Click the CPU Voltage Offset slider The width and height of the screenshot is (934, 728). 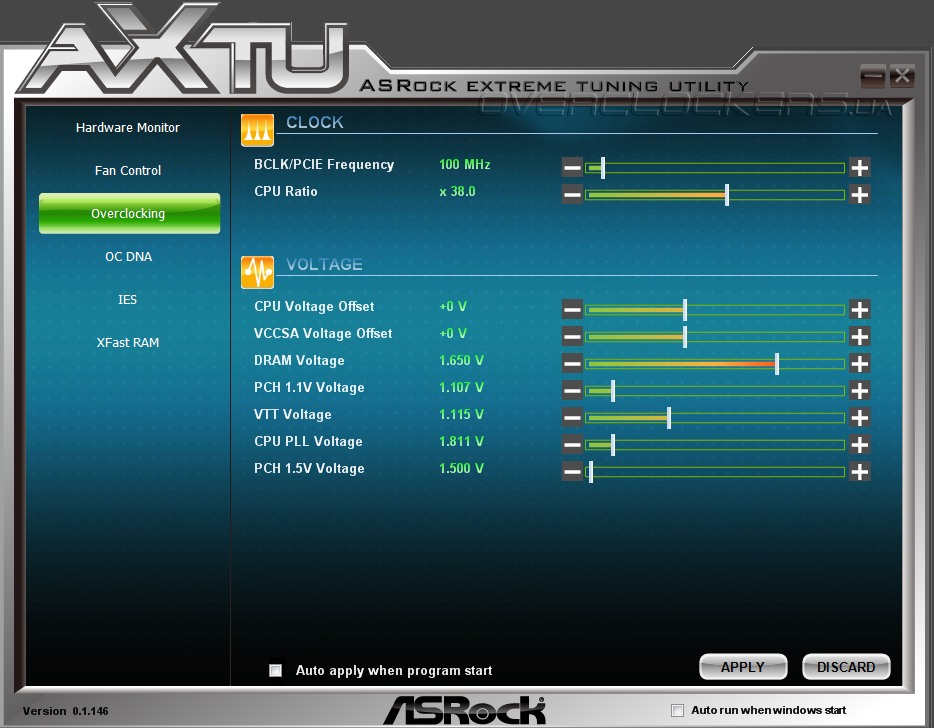pyautogui.click(x=715, y=310)
